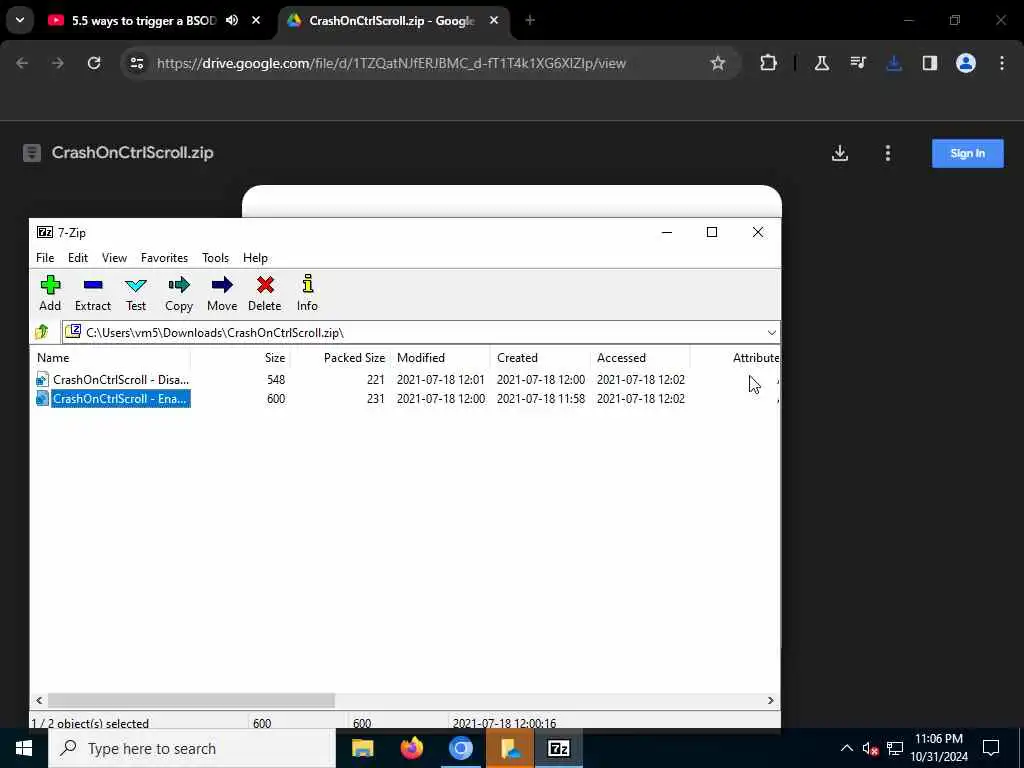Toggle Chrome side panel
The height and width of the screenshot is (768, 1024).
pyautogui.click(x=930, y=63)
